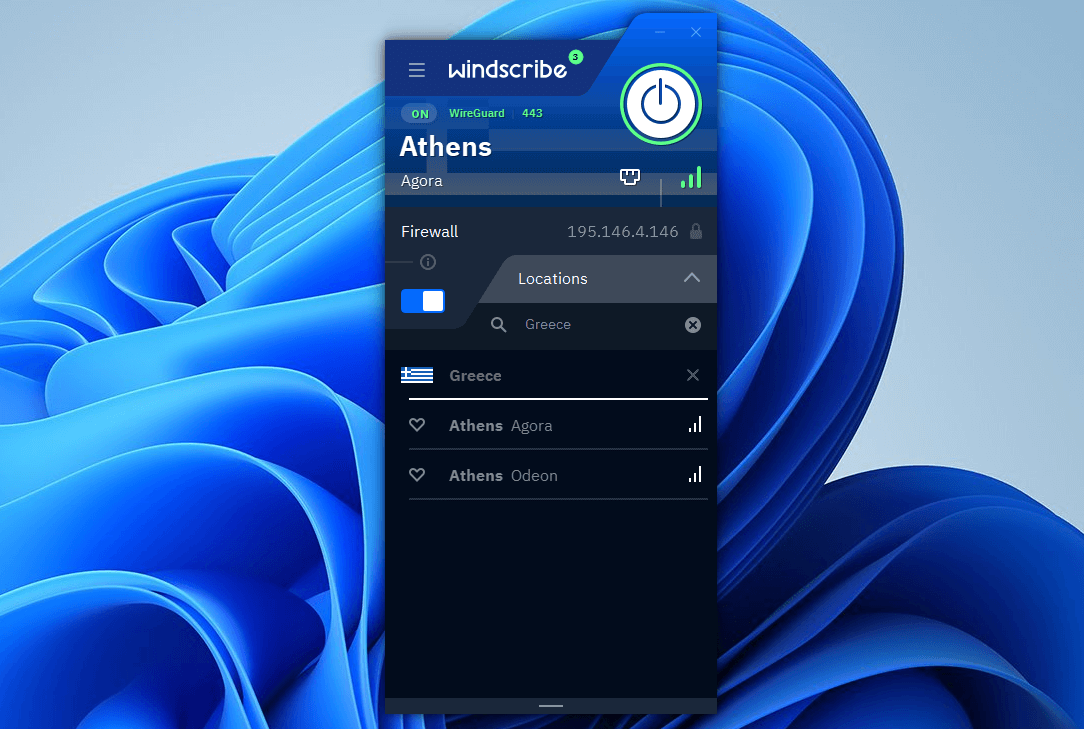Screen dimensions: 1084x729
Task: Click the signal strength bars near the power button
Action: click(691, 177)
